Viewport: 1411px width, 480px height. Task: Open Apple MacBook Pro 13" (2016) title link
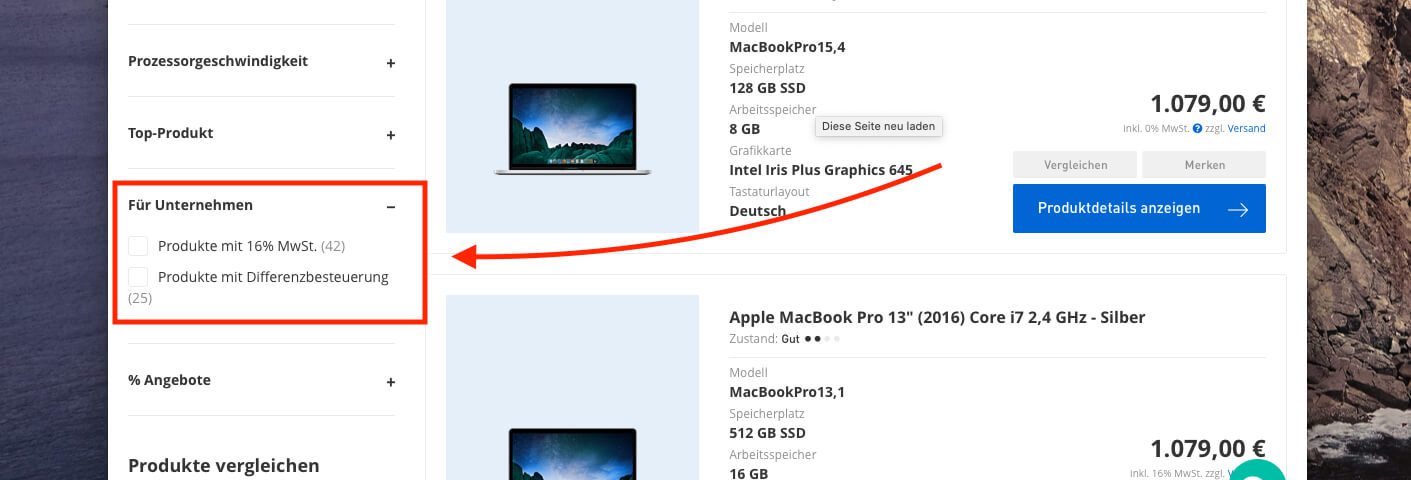[937, 317]
